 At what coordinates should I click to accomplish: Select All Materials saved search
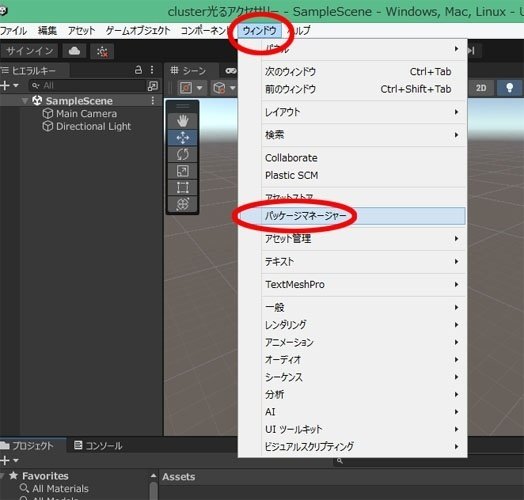pyautogui.click(x=60, y=489)
